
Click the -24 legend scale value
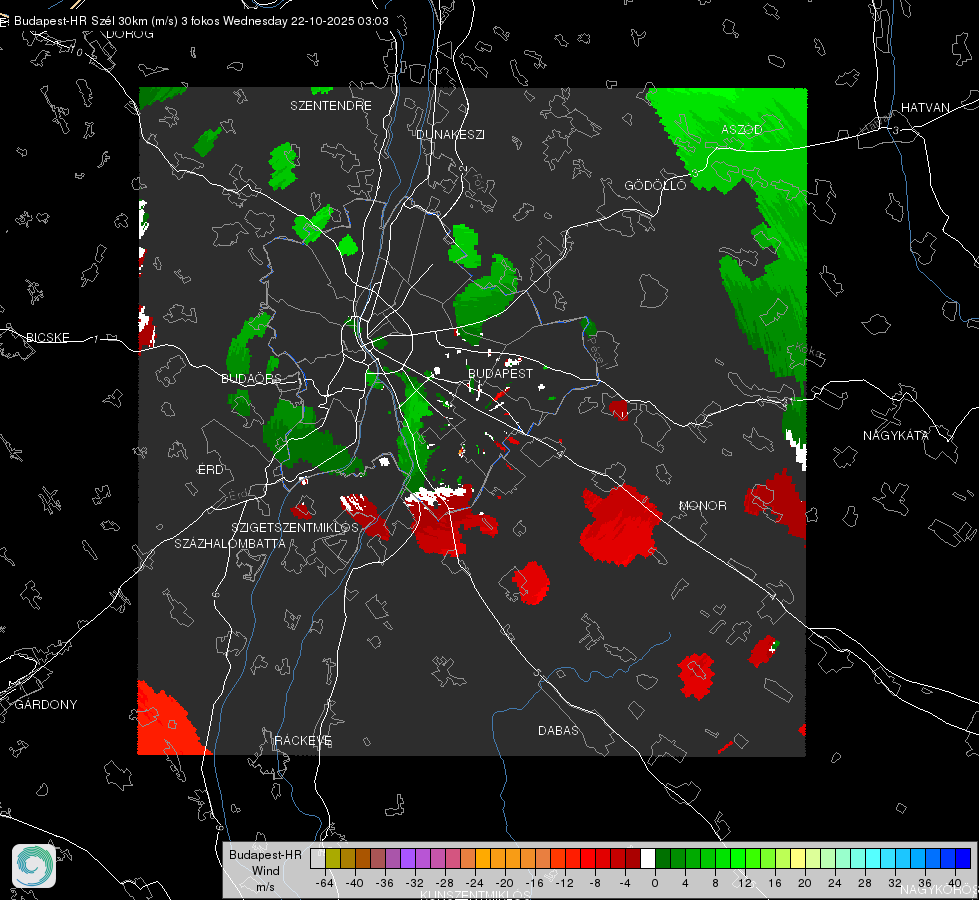(x=475, y=883)
